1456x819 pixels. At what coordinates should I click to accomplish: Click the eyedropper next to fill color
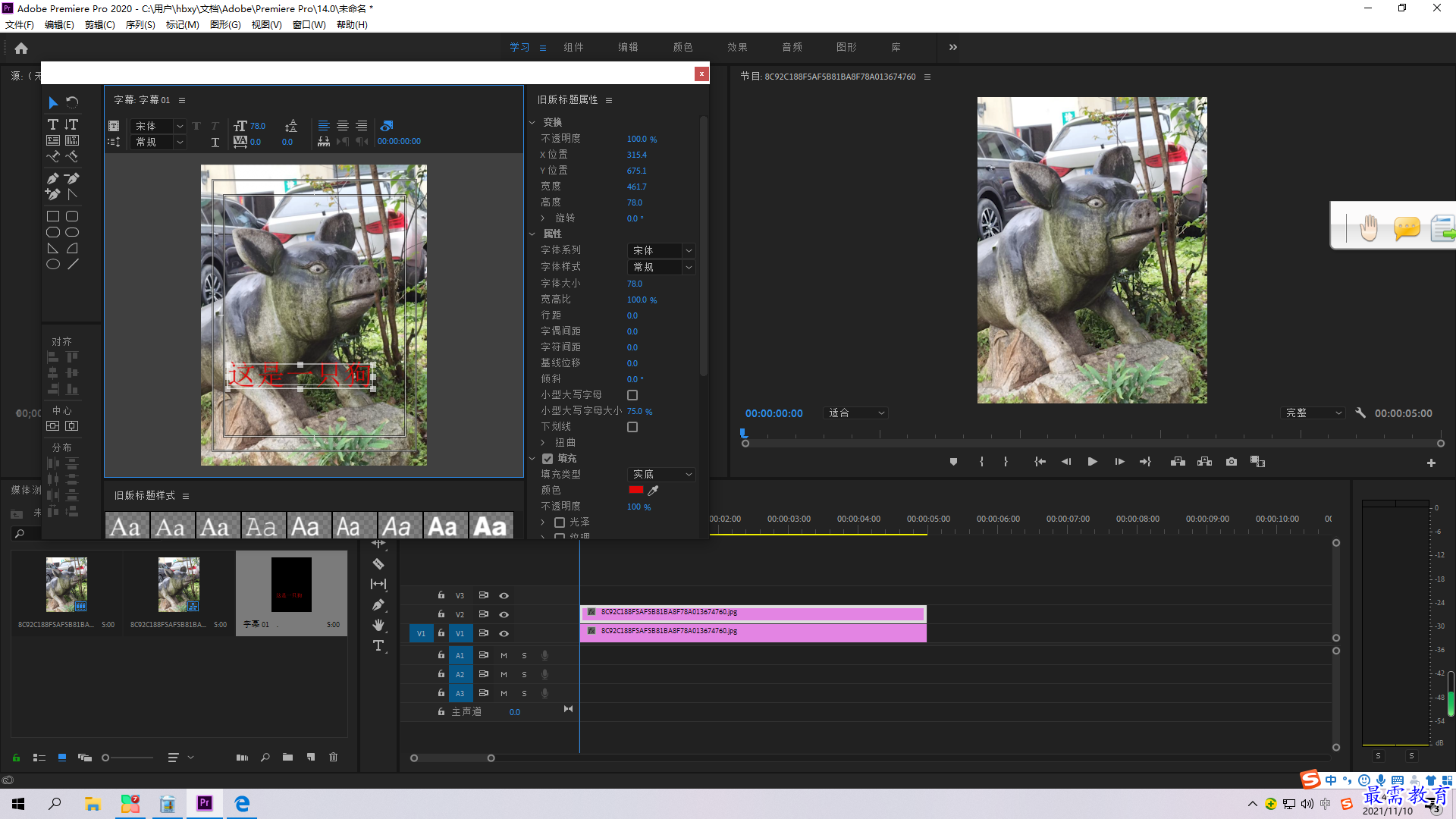653,491
